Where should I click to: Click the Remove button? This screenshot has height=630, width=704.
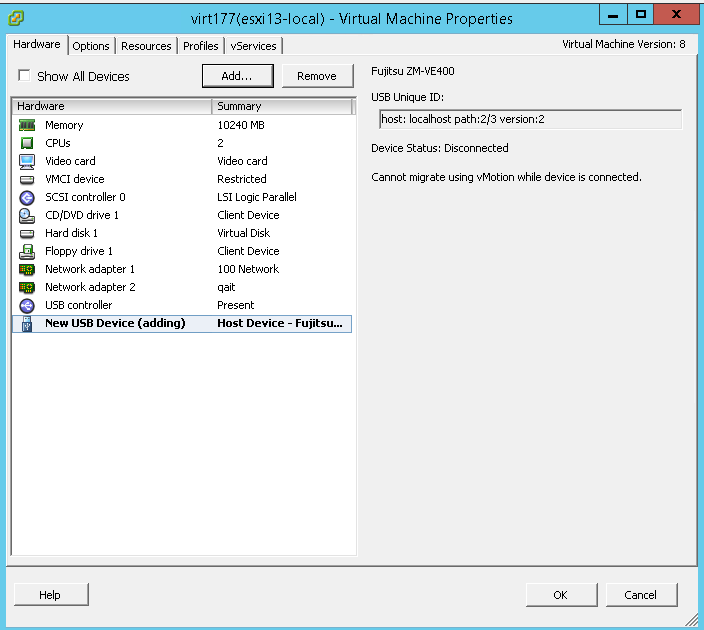(x=317, y=76)
